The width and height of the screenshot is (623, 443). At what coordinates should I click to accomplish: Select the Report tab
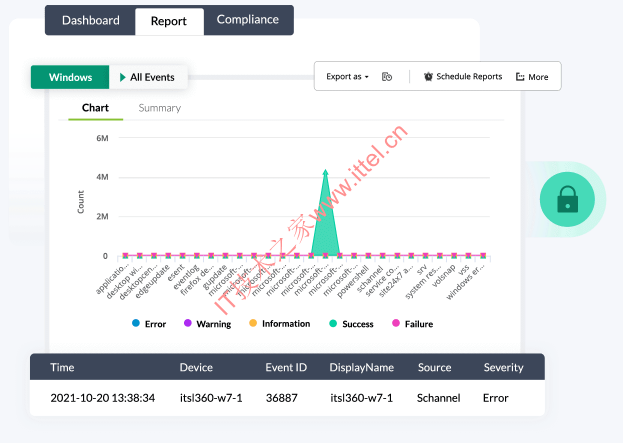pos(168,21)
